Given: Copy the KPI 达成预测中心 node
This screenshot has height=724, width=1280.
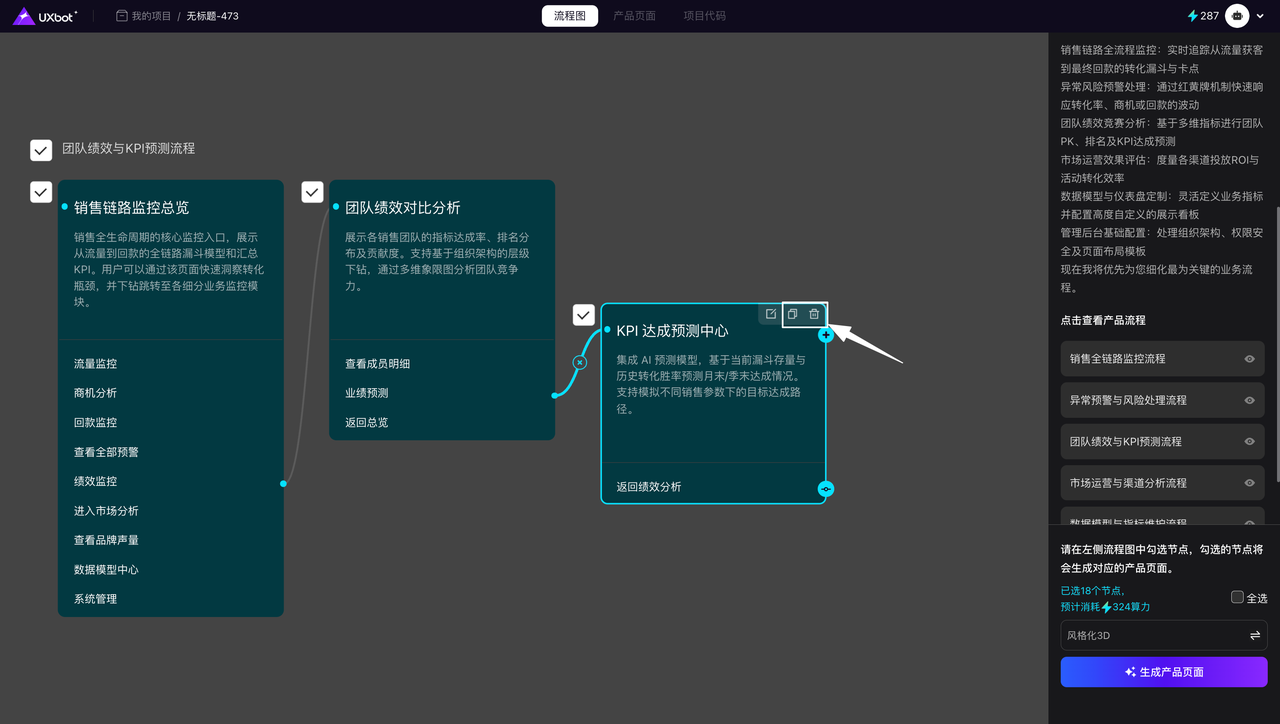Looking at the screenshot, I should coord(792,314).
